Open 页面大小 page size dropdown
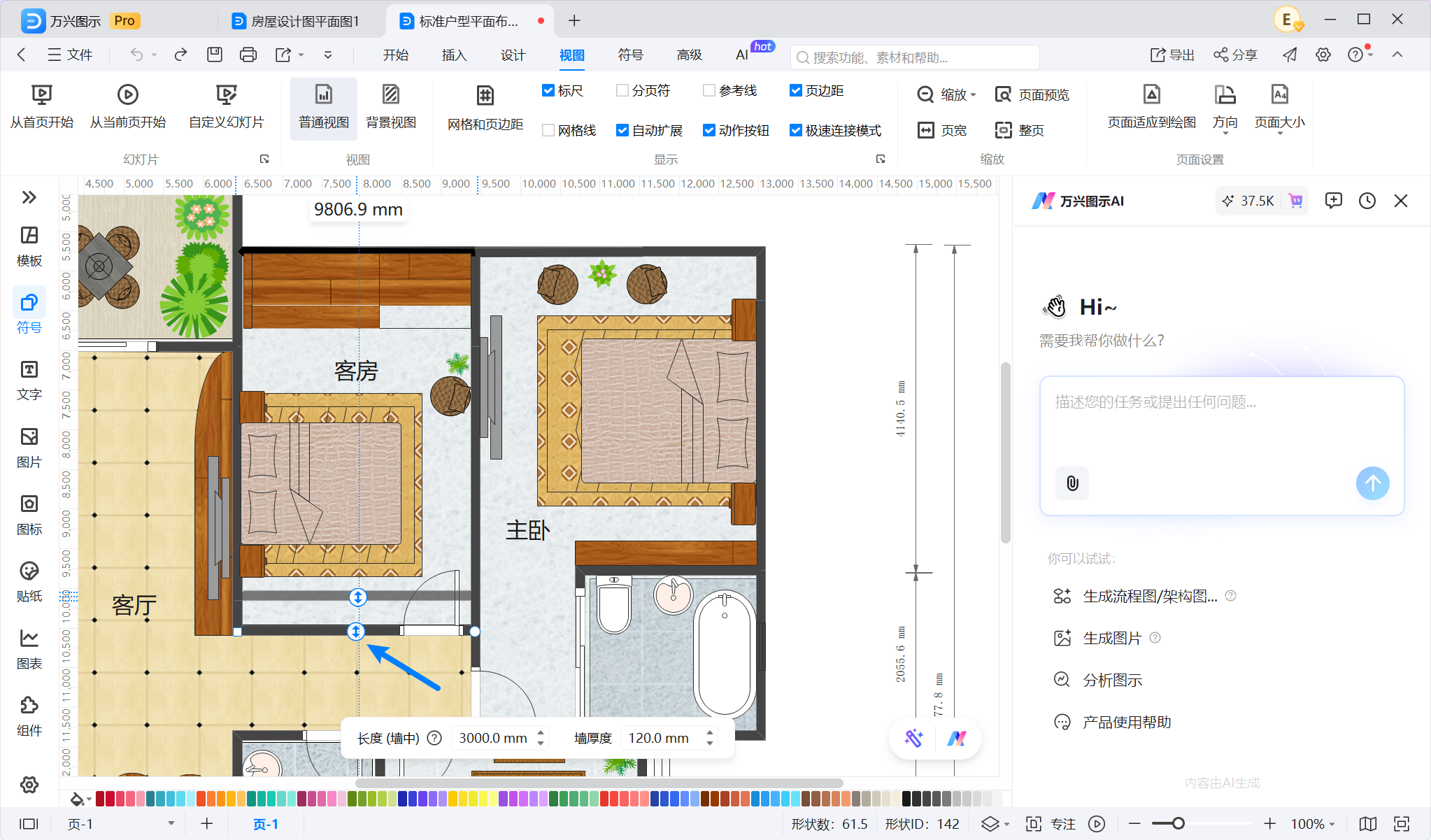Image resolution: width=1431 pixels, height=840 pixels. (x=1279, y=108)
